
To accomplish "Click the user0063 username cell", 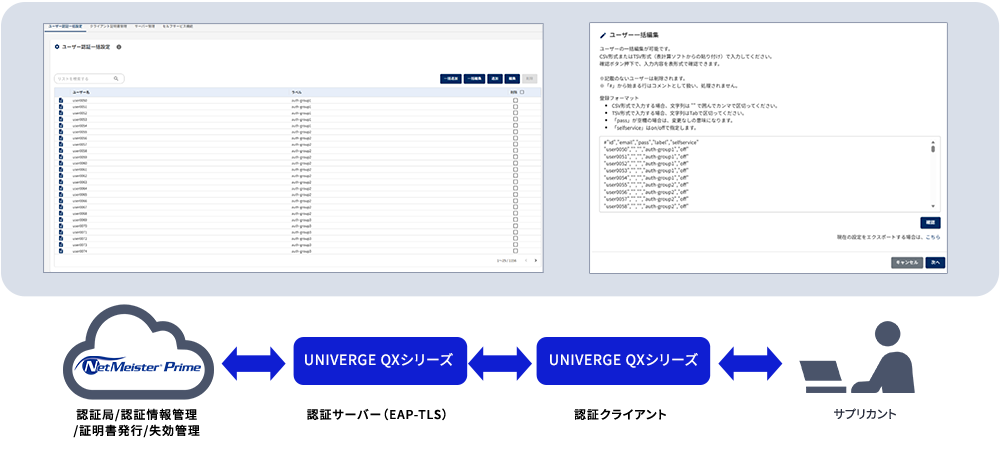I will (80, 182).
